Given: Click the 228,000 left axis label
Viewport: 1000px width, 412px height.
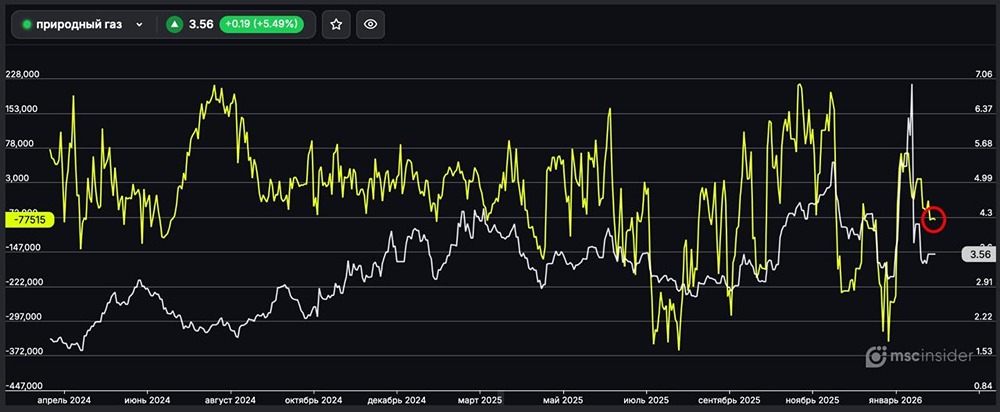Looking at the screenshot, I should coord(23,75).
